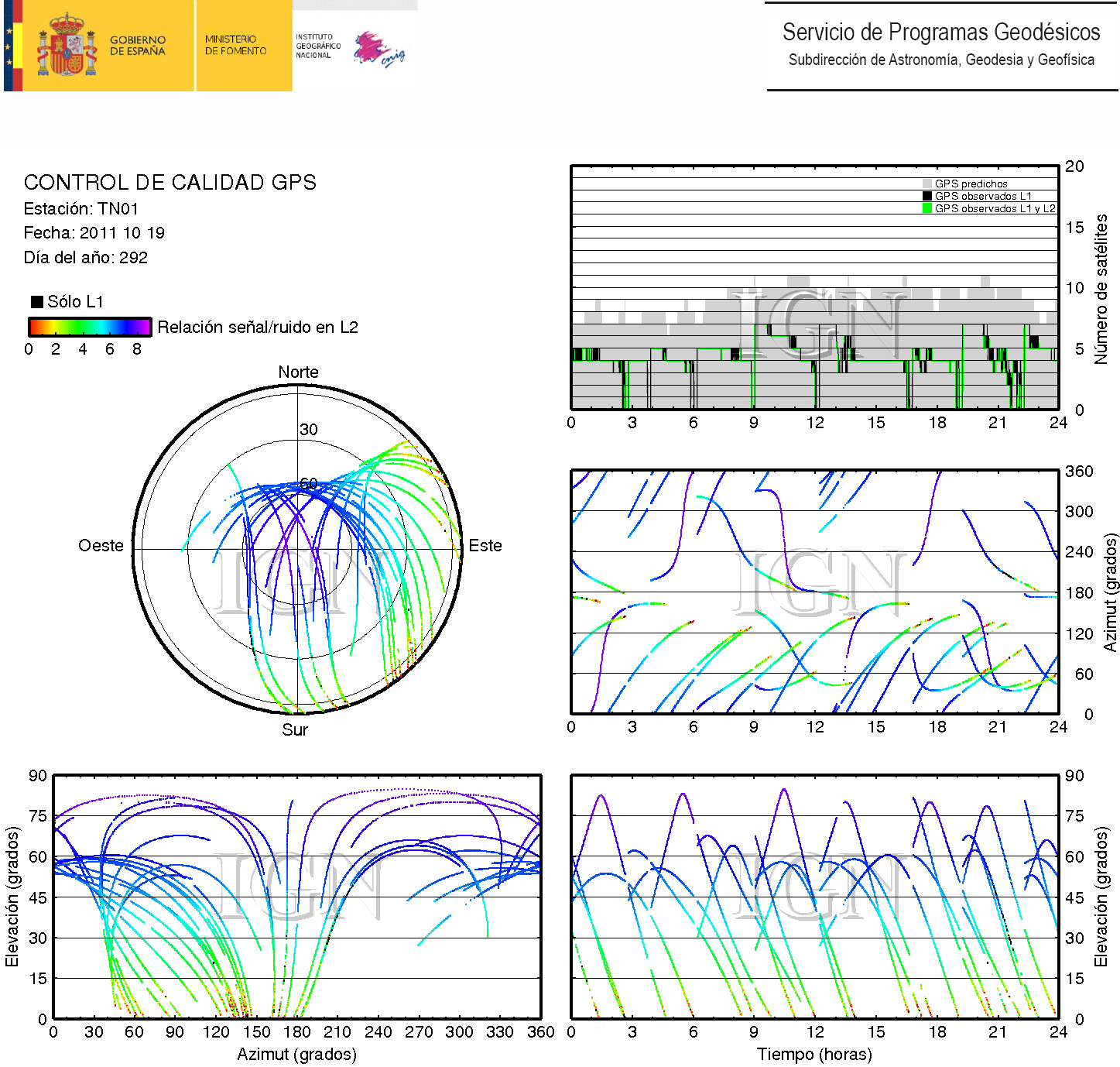Click the Ministerio de Fomento banner

(x=236, y=46)
